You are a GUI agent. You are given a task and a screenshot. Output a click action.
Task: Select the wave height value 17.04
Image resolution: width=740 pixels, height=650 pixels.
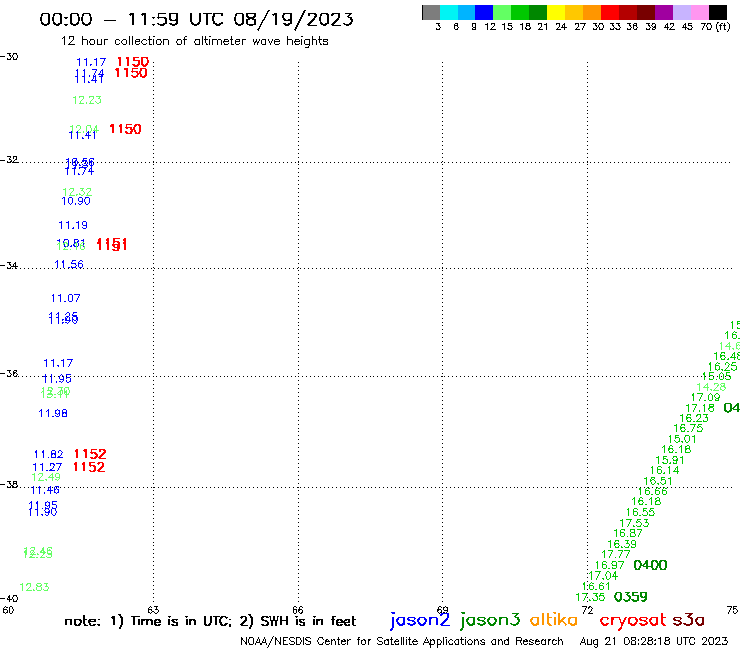pos(603,575)
